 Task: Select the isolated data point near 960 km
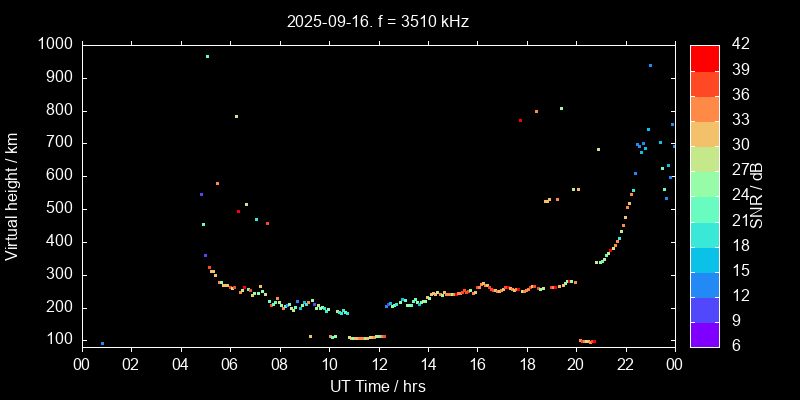tap(207, 57)
